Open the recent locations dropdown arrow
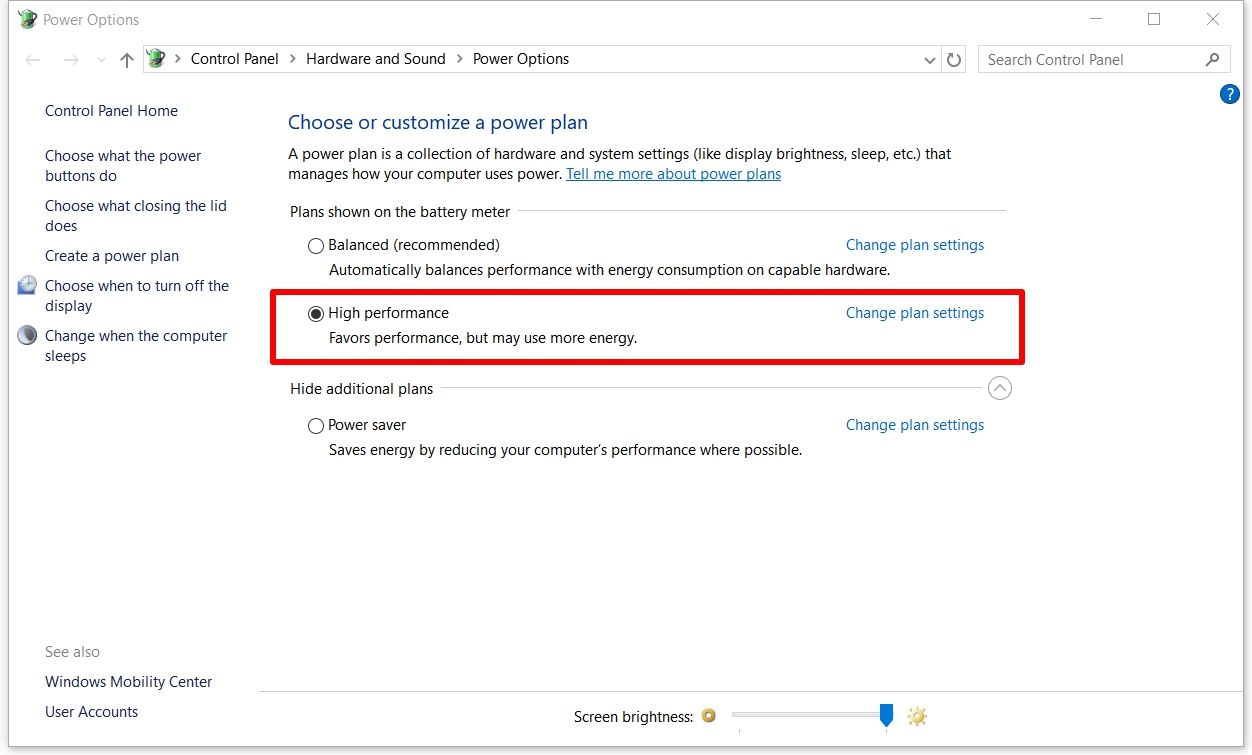Viewport: 1252px width, 755px height. pos(101,60)
